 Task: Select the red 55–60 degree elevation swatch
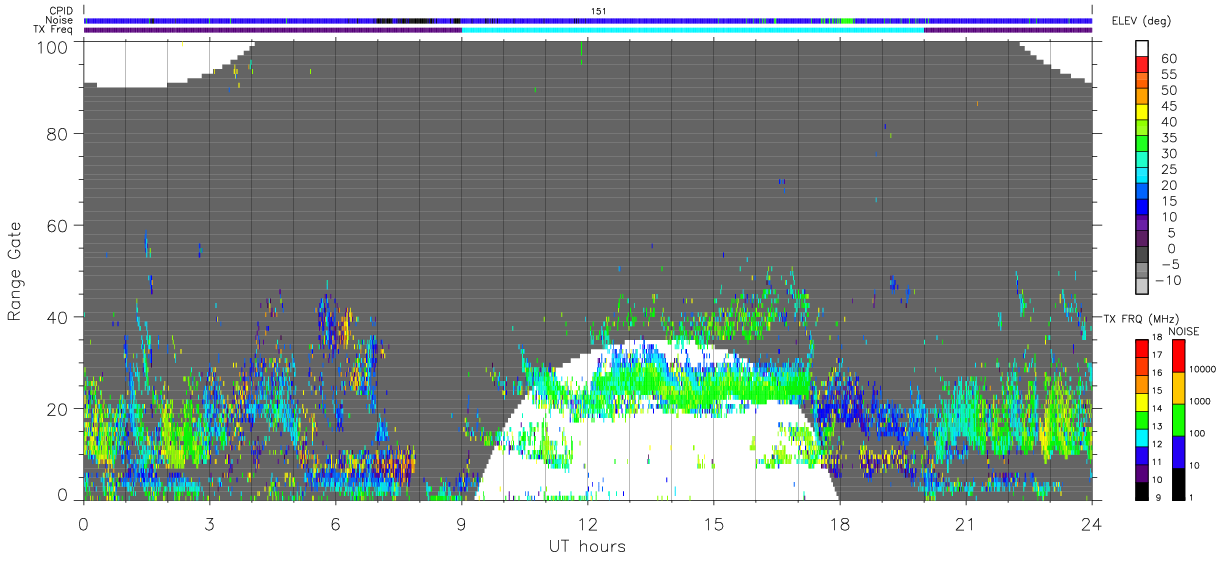1142,66
